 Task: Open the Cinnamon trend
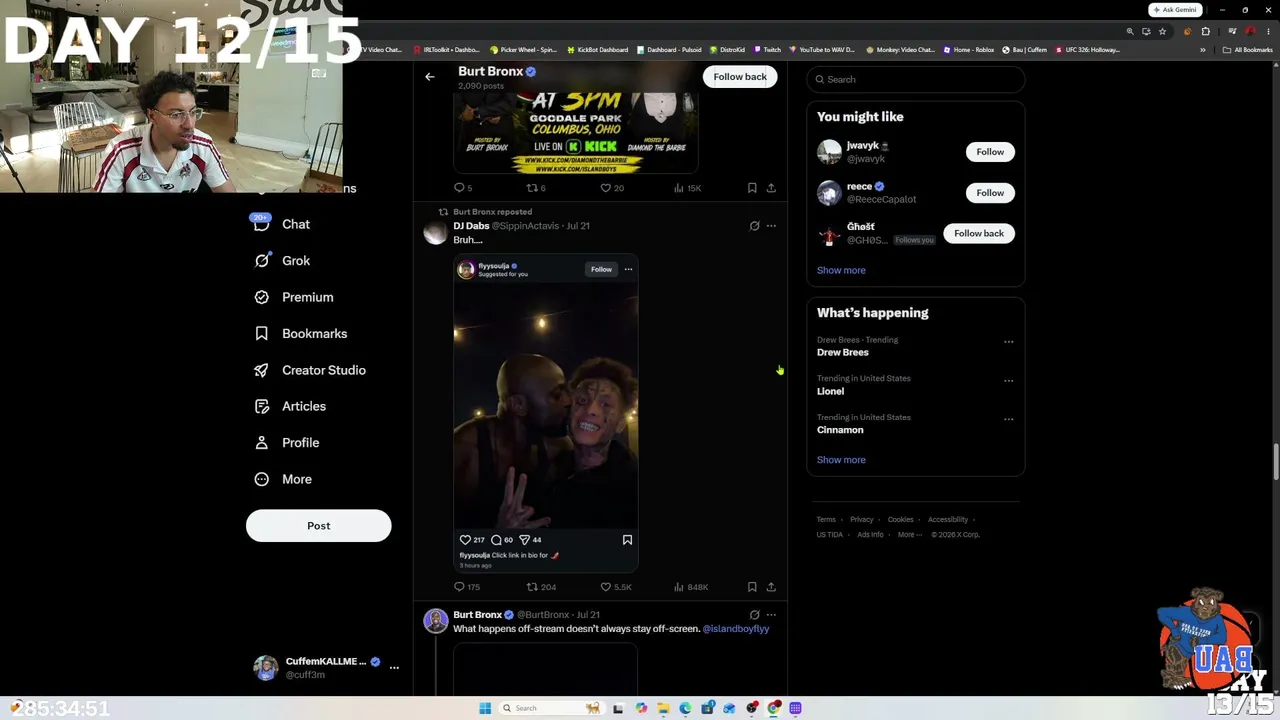(840, 430)
